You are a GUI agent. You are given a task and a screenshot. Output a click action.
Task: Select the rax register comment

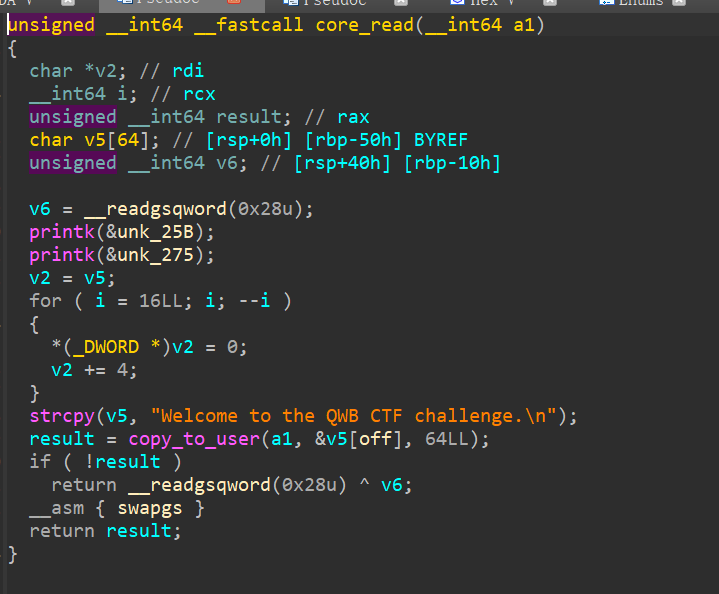pos(353,117)
